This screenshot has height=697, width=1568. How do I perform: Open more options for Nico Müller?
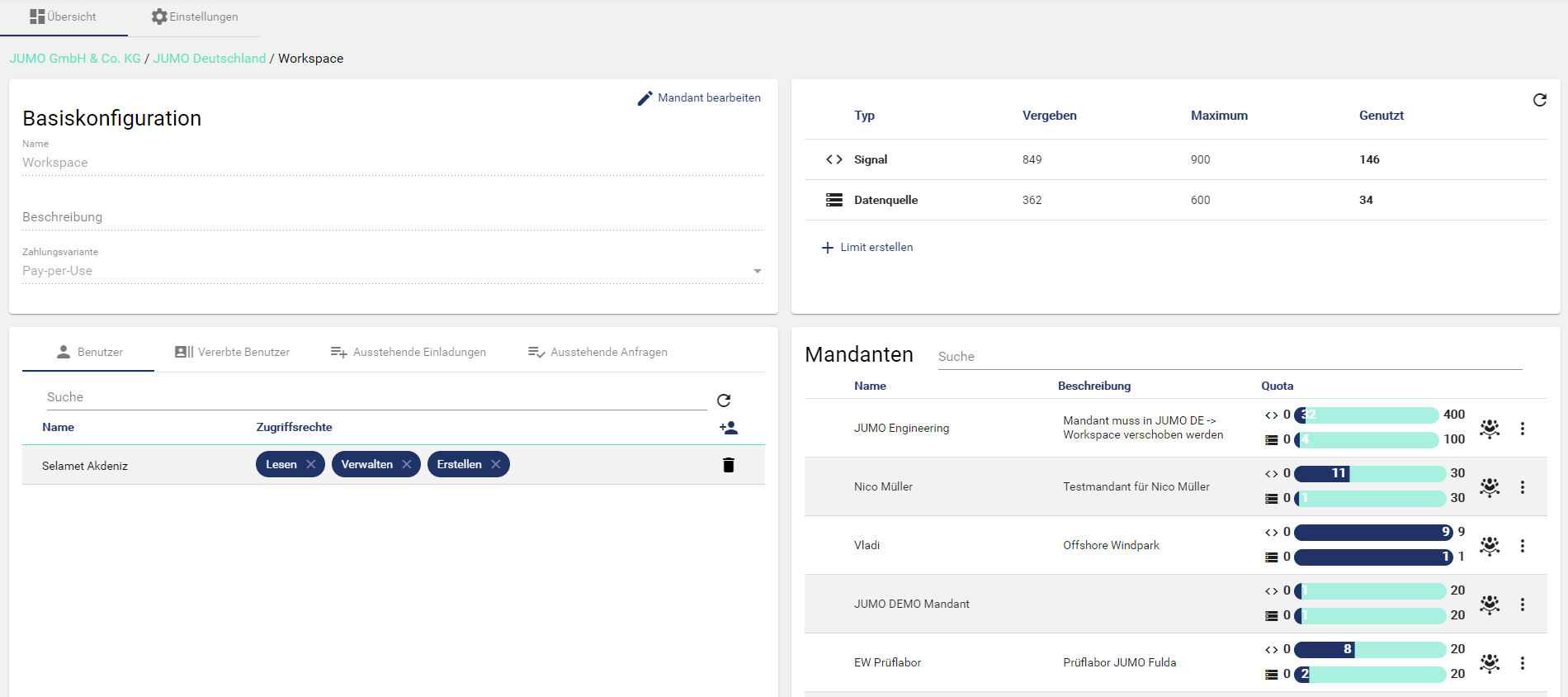click(1523, 487)
